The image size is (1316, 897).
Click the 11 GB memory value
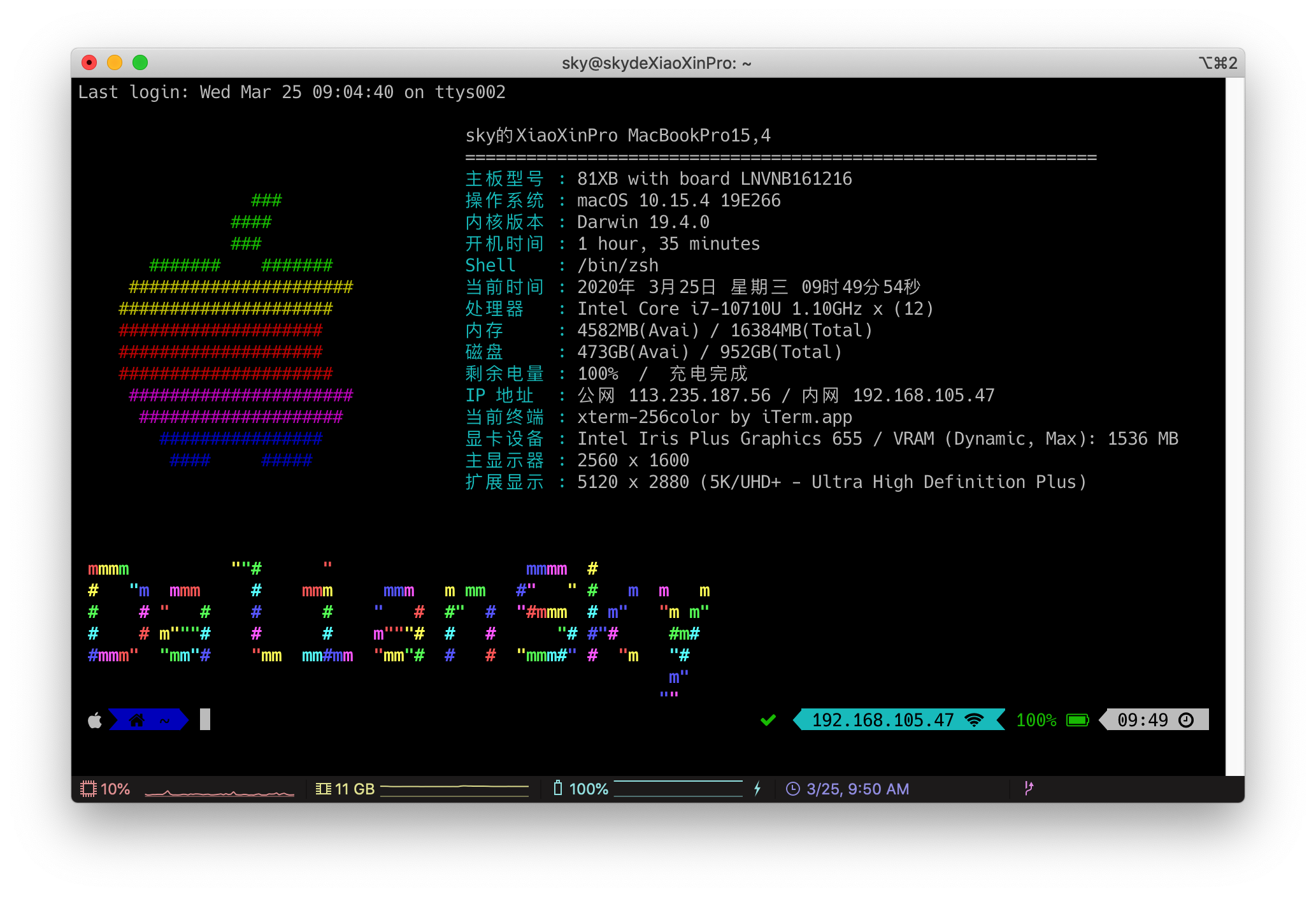355,789
